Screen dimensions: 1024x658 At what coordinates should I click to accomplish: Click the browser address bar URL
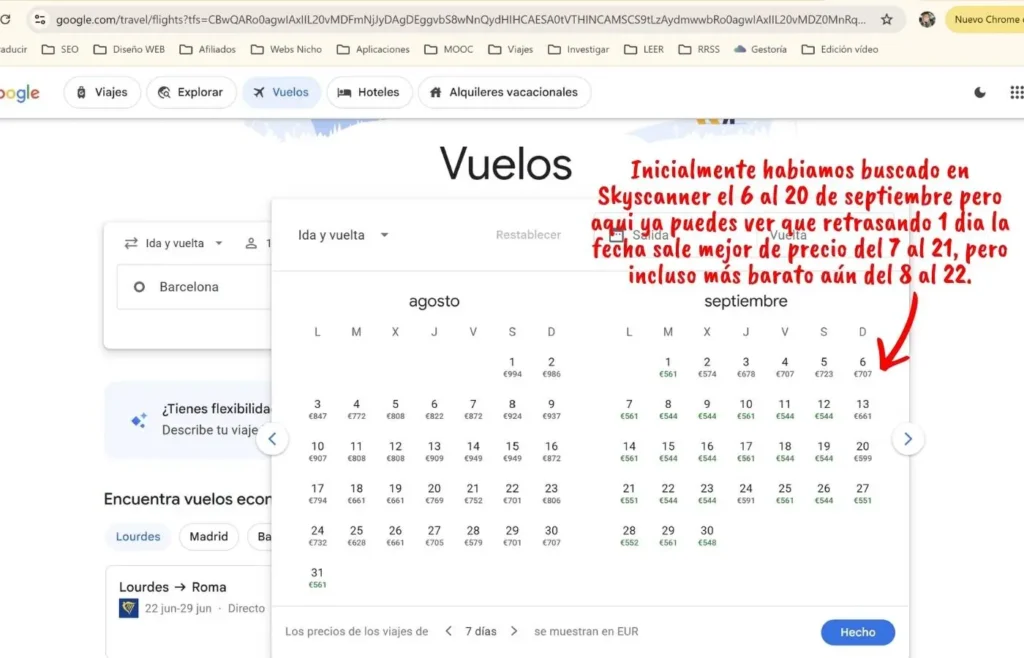tap(460, 20)
